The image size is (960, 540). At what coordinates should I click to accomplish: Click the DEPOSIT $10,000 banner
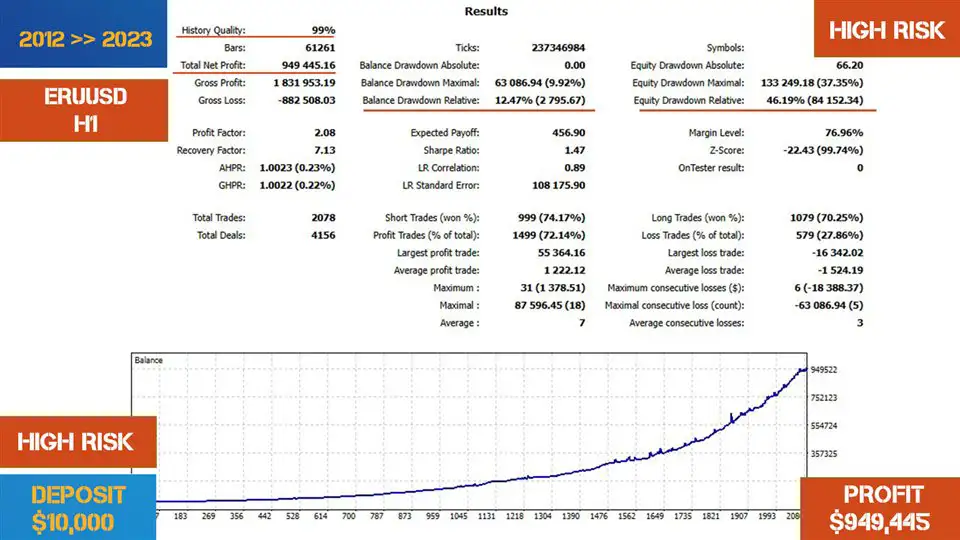coord(78,507)
